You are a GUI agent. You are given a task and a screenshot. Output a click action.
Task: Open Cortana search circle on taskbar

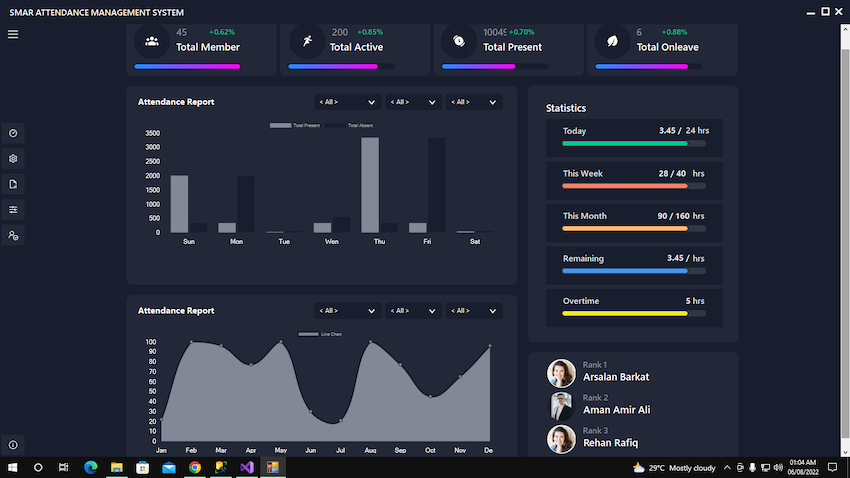[x=38, y=467]
